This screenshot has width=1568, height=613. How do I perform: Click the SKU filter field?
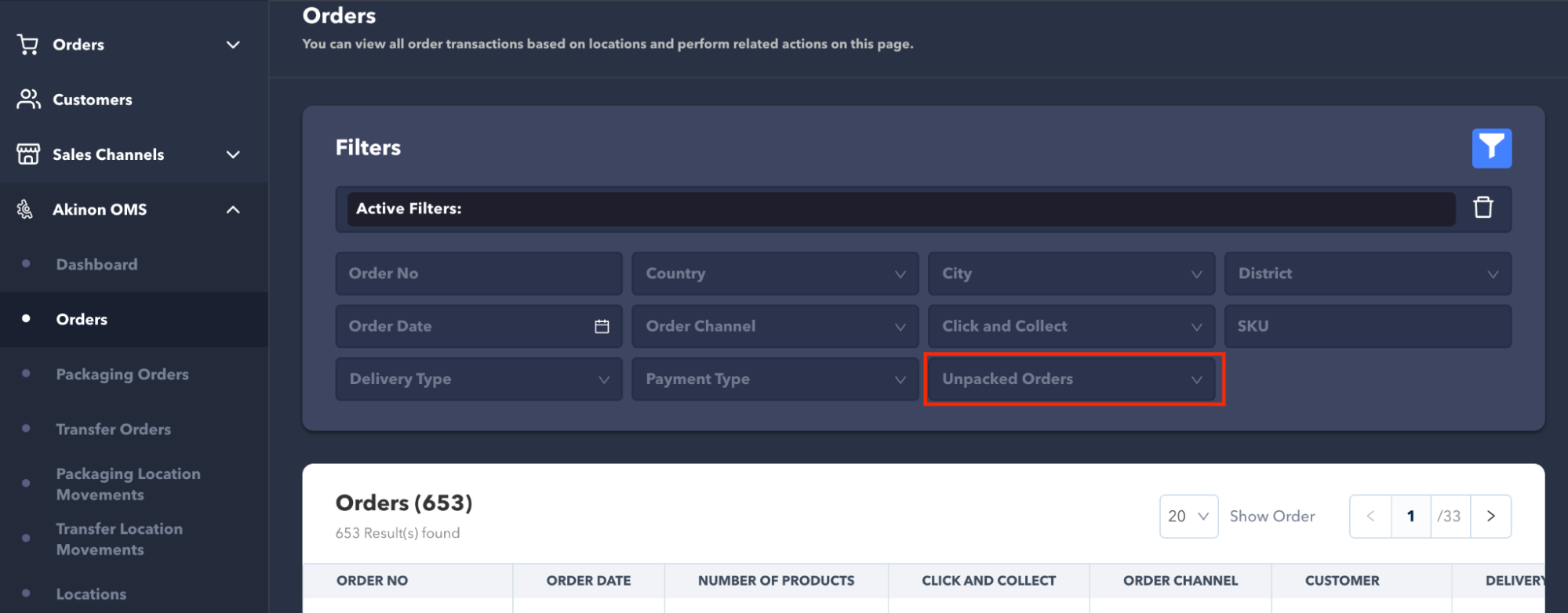(1366, 326)
